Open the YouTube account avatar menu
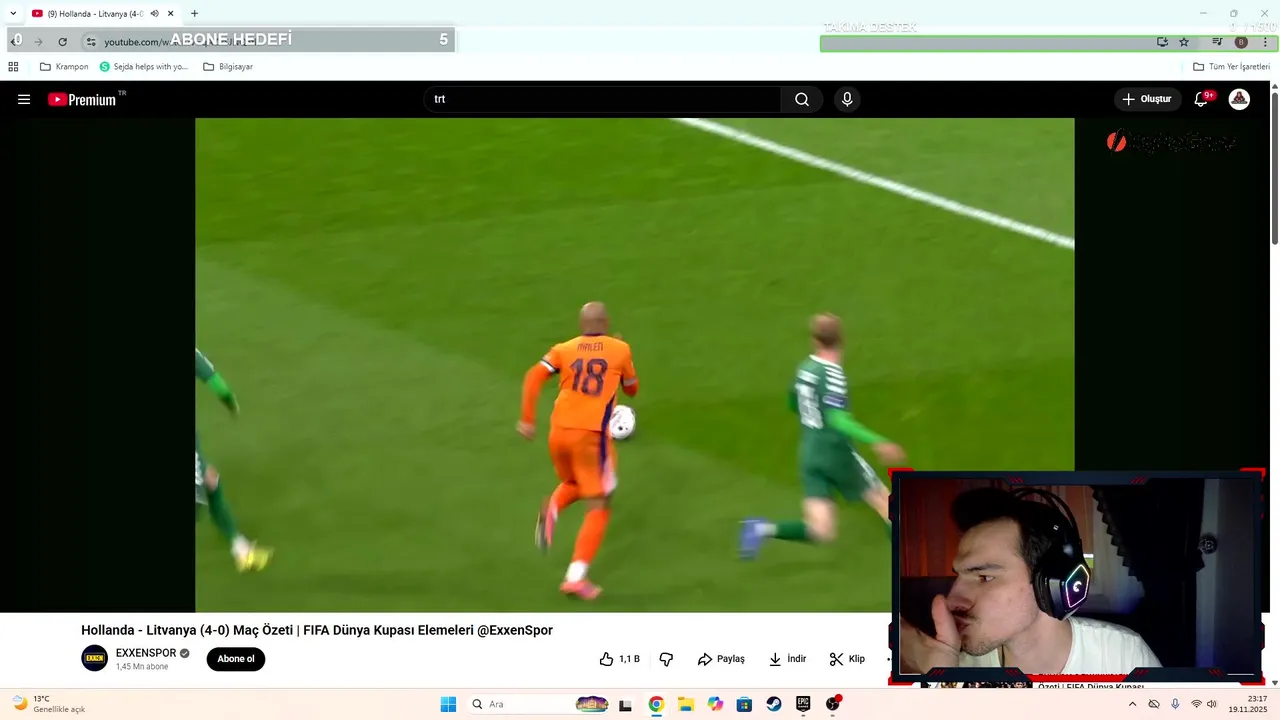1280x720 pixels. [x=1239, y=99]
